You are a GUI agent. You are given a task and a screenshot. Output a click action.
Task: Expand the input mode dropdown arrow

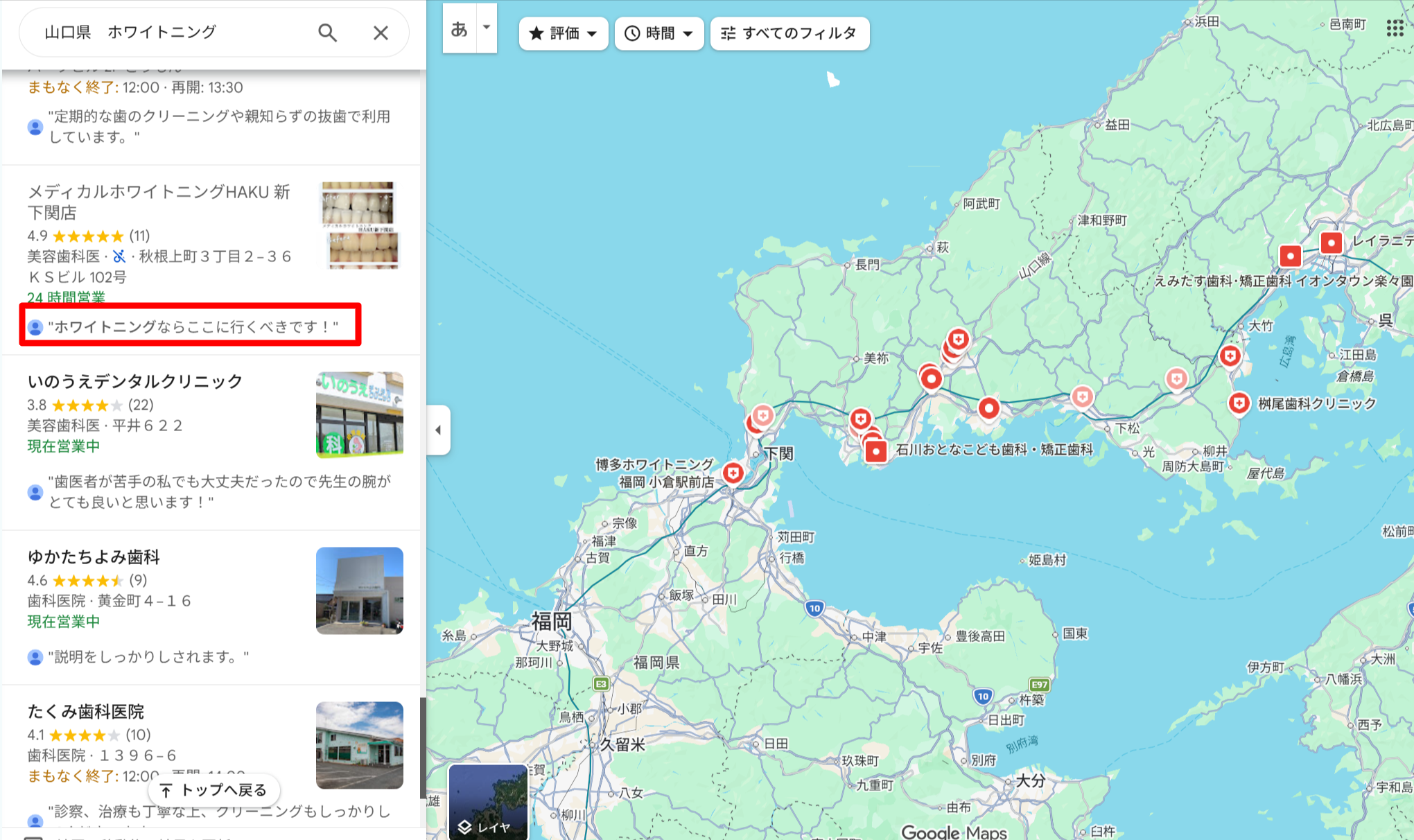pos(487,28)
